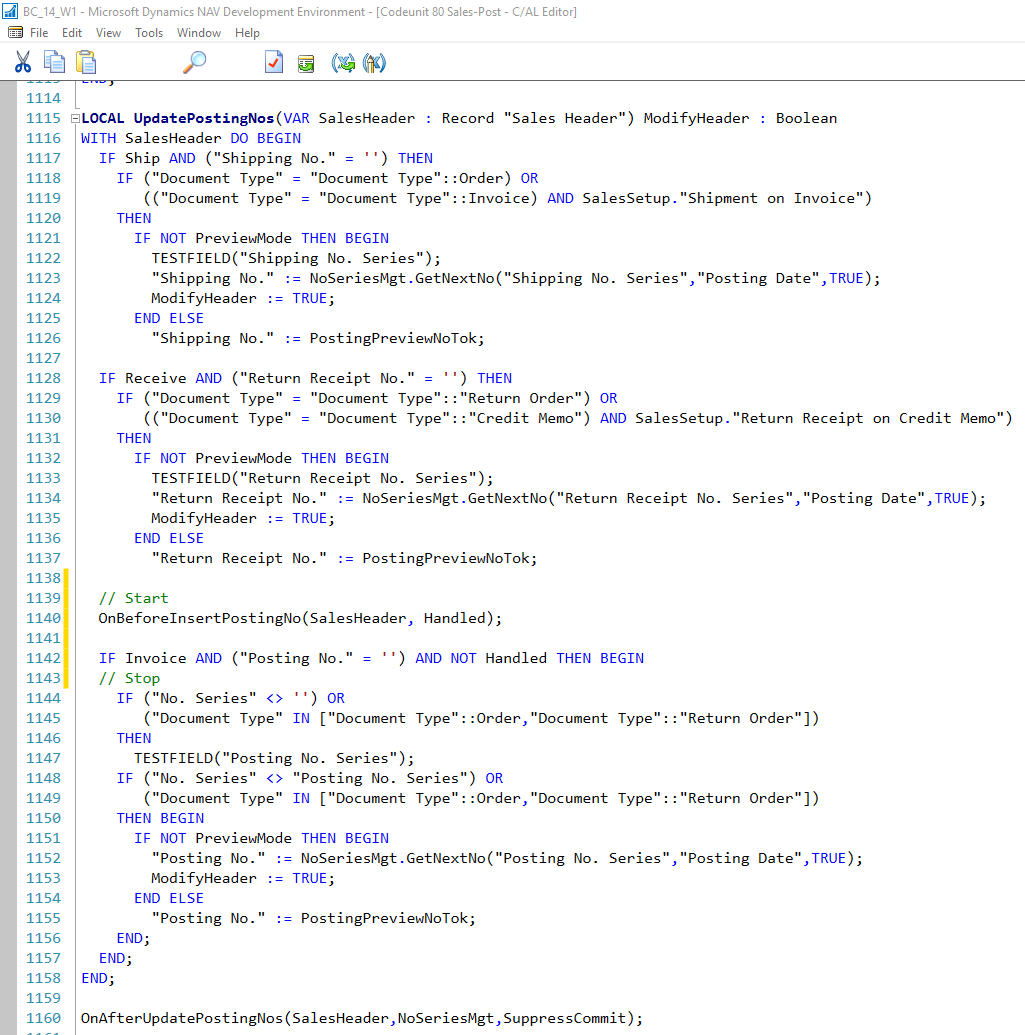Click the small document icon left of the File menu
Image resolution: width=1025 pixels, height=1035 pixels.
(x=15, y=32)
